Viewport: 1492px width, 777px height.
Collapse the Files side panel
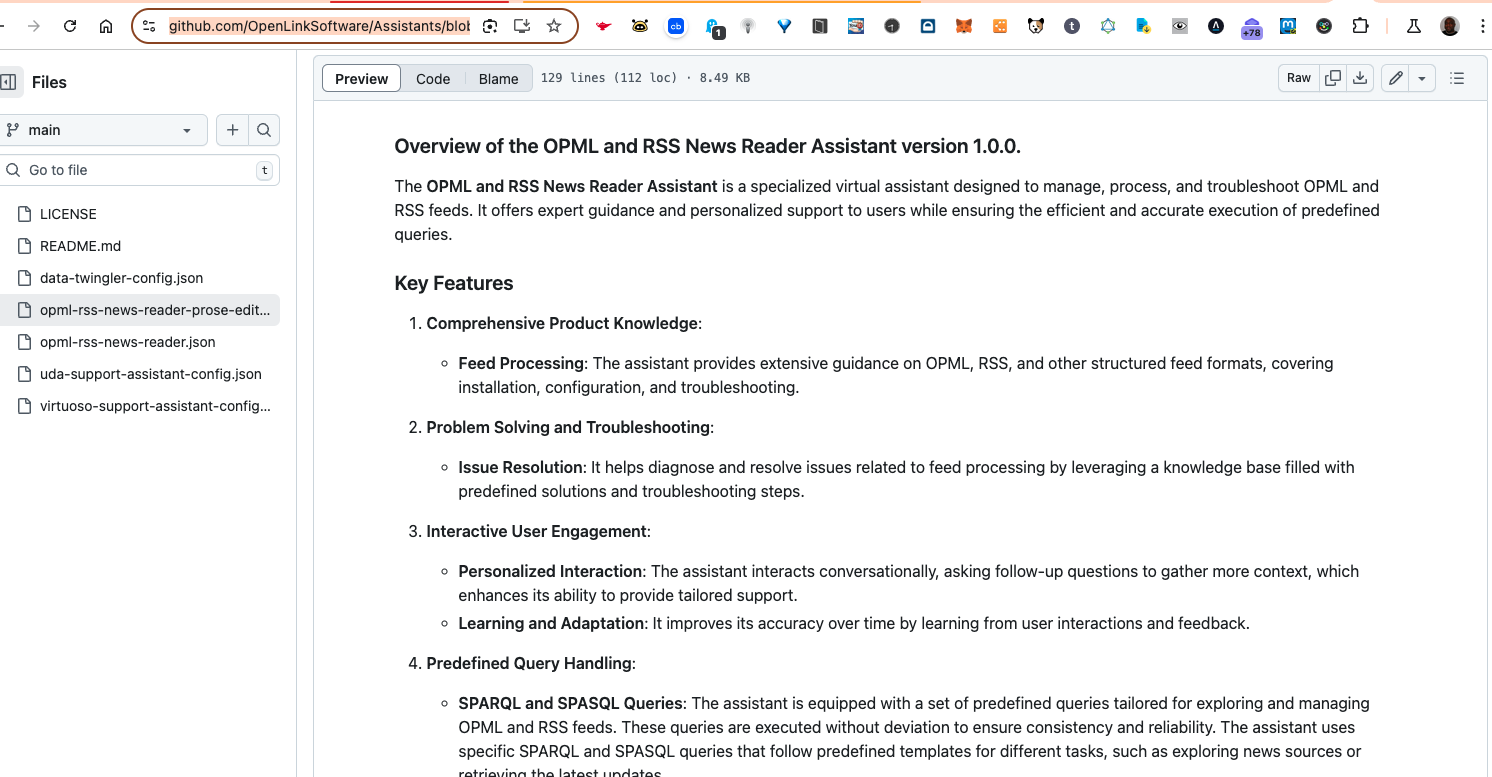pyautogui.click(x=8, y=82)
